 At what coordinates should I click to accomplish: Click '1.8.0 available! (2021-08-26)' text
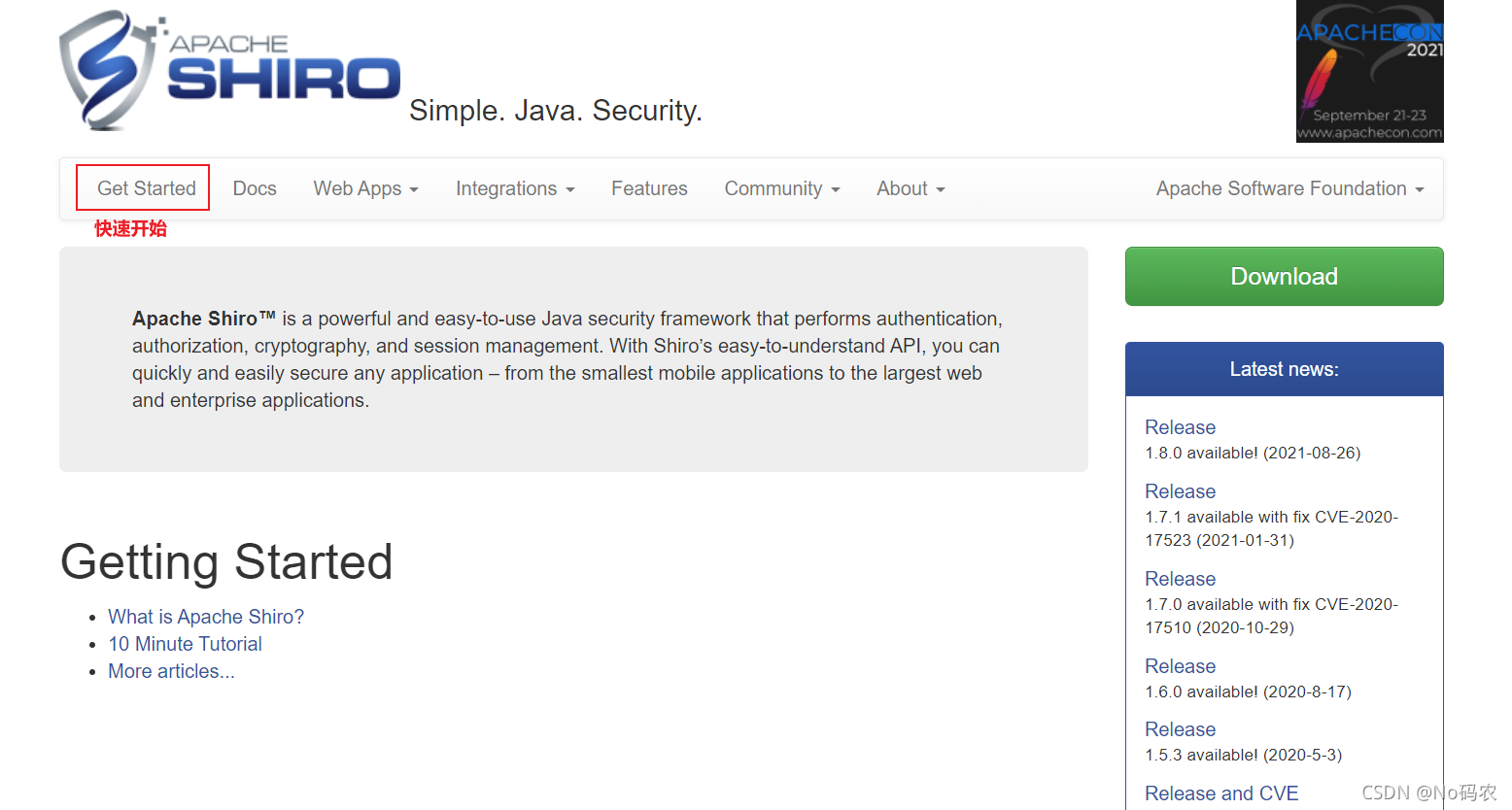[1253, 453]
